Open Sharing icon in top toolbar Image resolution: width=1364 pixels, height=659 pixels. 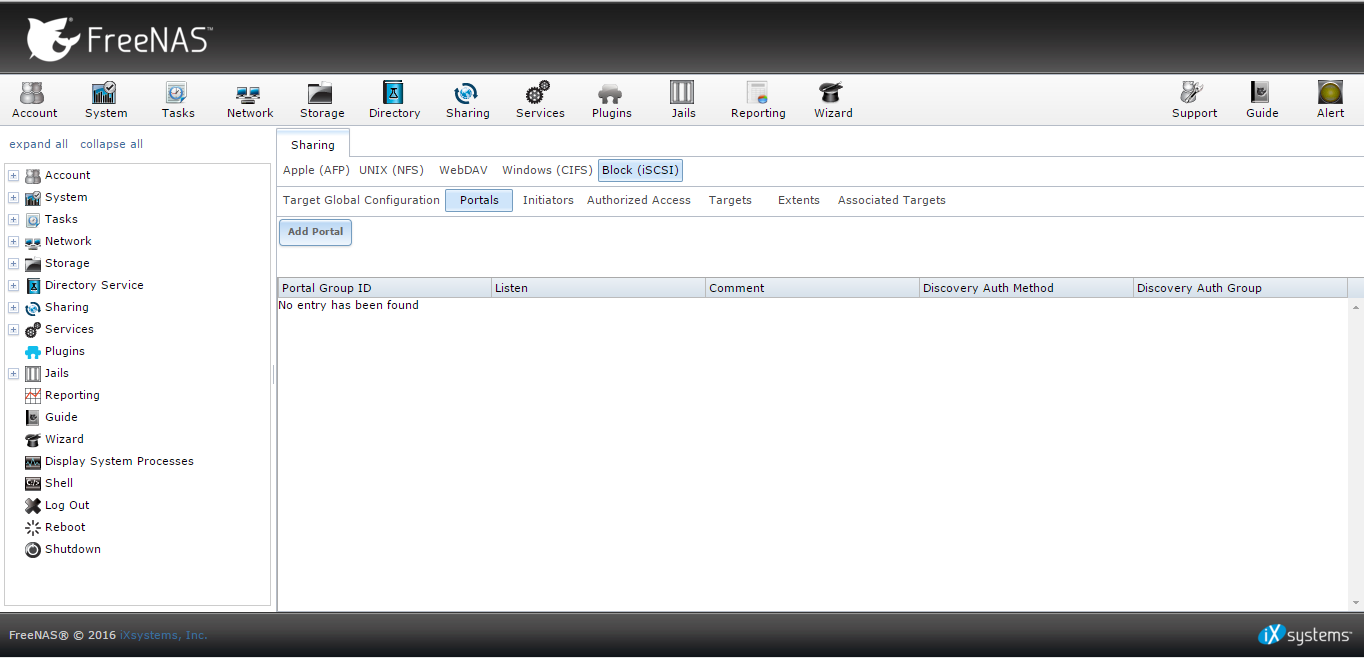[x=467, y=100]
